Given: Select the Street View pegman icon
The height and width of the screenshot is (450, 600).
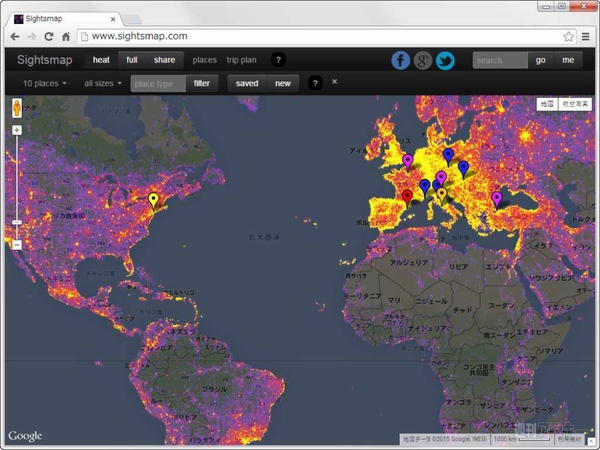Looking at the screenshot, I should pyautogui.click(x=16, y=108).
